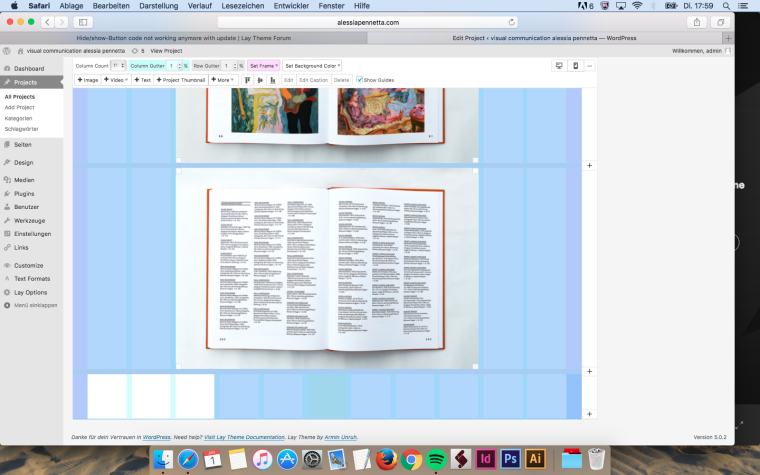Open Lay Options in the sidebar
Viewport: 760px width, 475px height.
[x=30, y=292]
